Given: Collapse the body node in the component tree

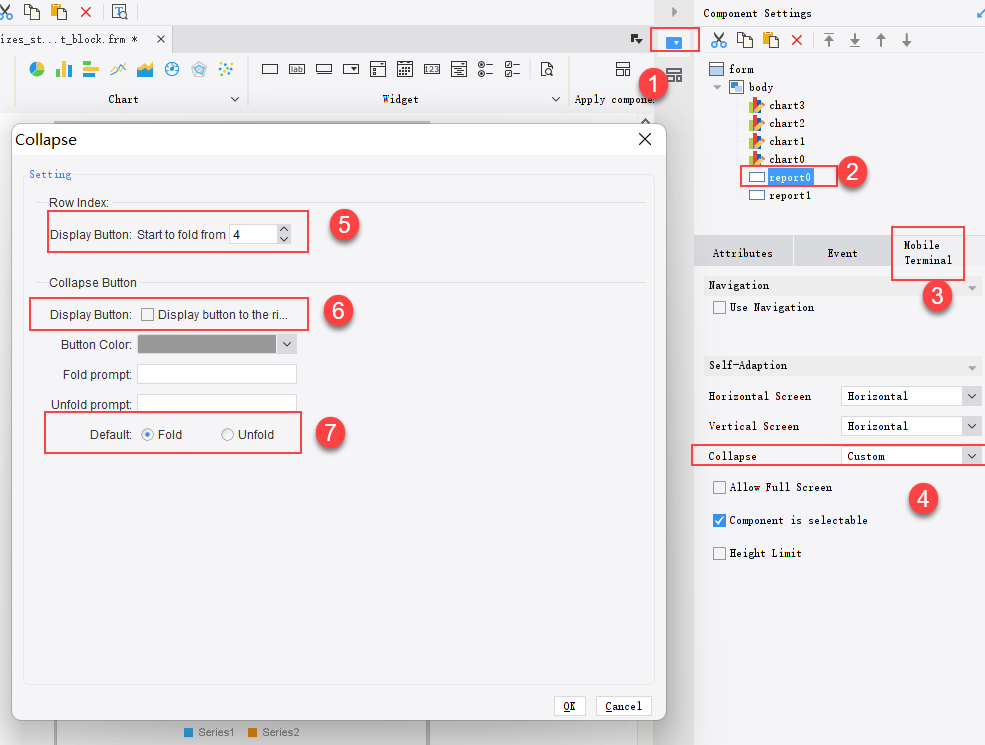Looking at the screenshot, I should [716, 87].
